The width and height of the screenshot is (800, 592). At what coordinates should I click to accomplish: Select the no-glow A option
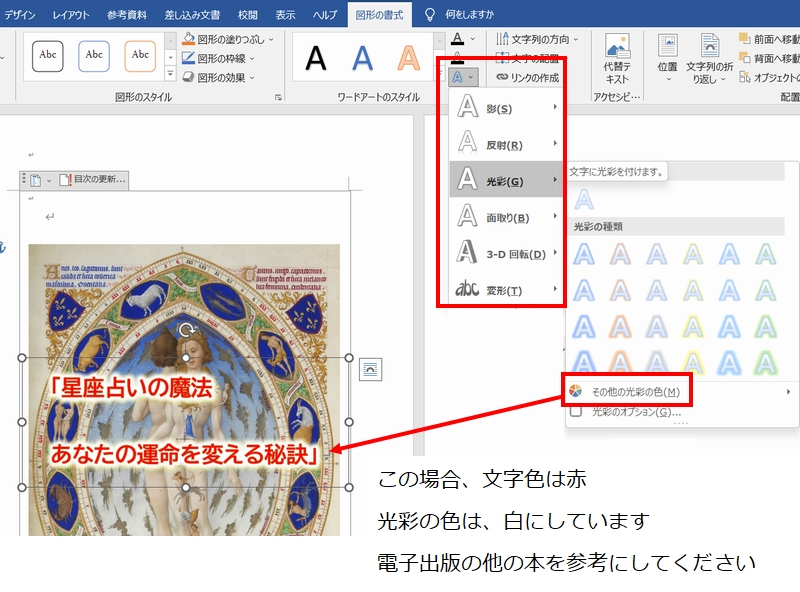[584, 200]
